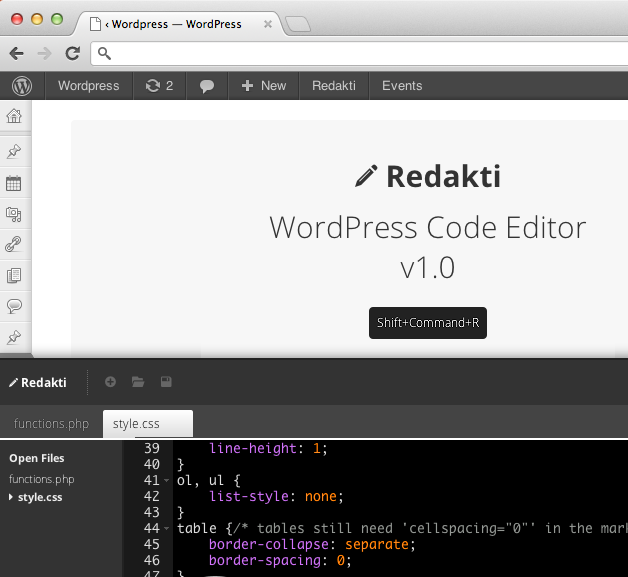Screen dimensions: 628x577
Task: Click the 'none' value on line 42
Action: pos(321,496)
